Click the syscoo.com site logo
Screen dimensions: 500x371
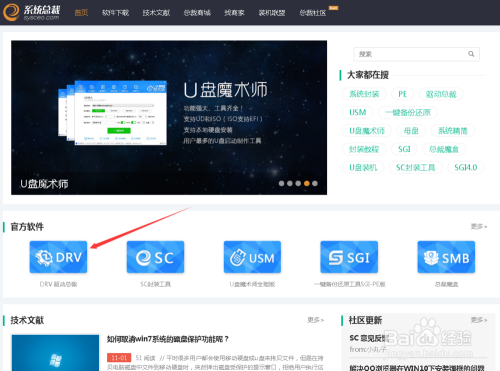32,12
